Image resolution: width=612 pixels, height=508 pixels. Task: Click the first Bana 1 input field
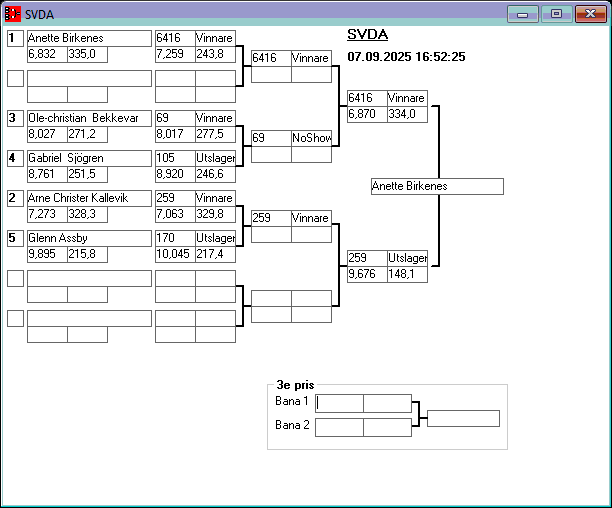tap(340, 403)
